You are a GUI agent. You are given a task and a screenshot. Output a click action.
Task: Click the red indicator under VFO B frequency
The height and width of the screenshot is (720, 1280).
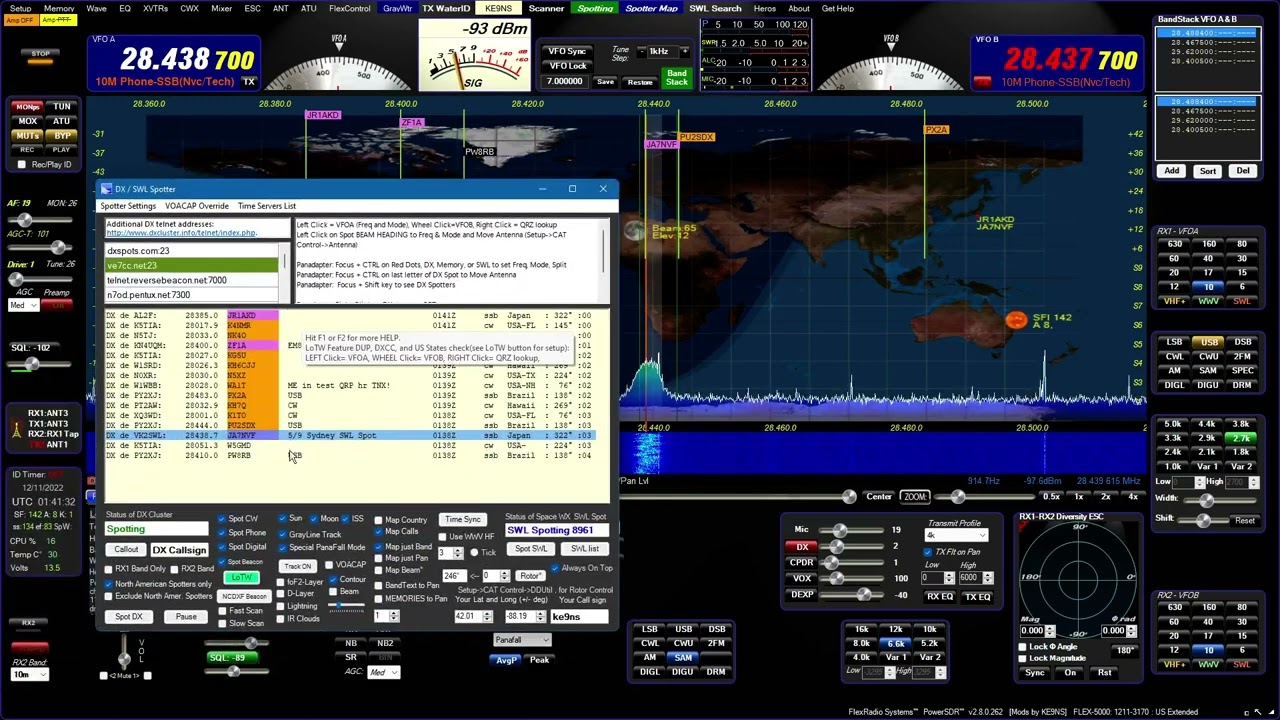click(x=982, y=82)
